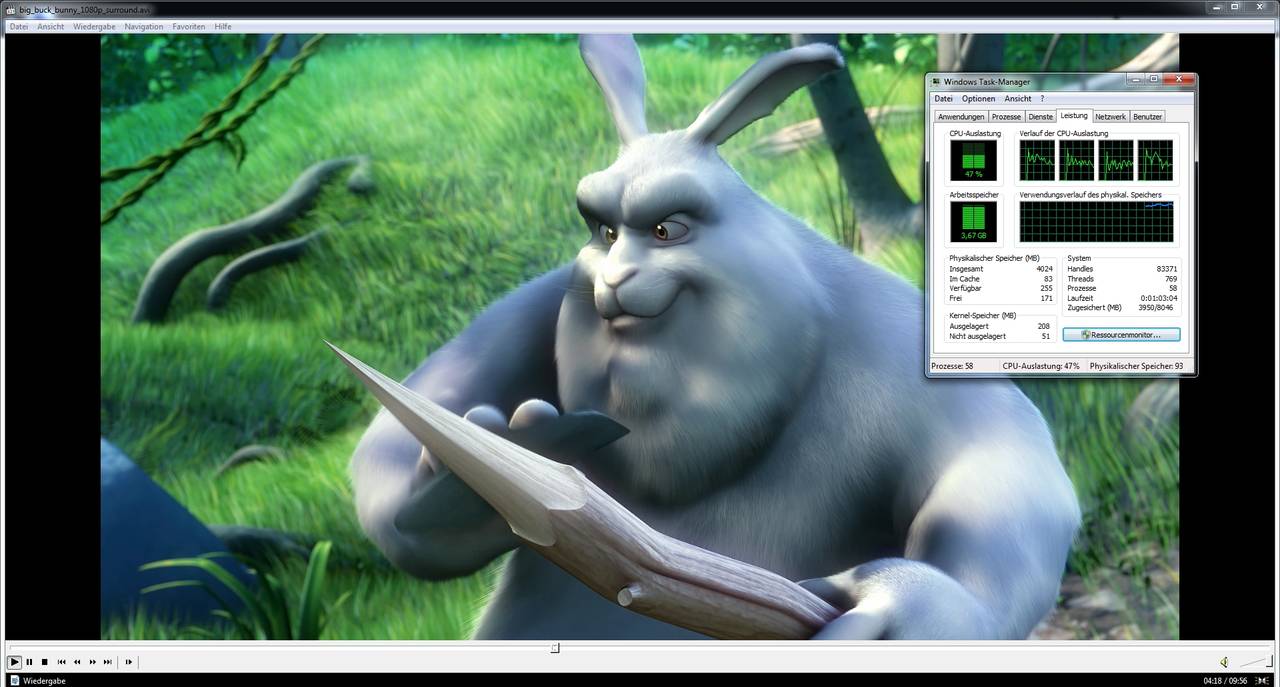The height and width of the screenshot is (687, 1280).
Task: Click the Play button in player controls
Action: point(14,662)
